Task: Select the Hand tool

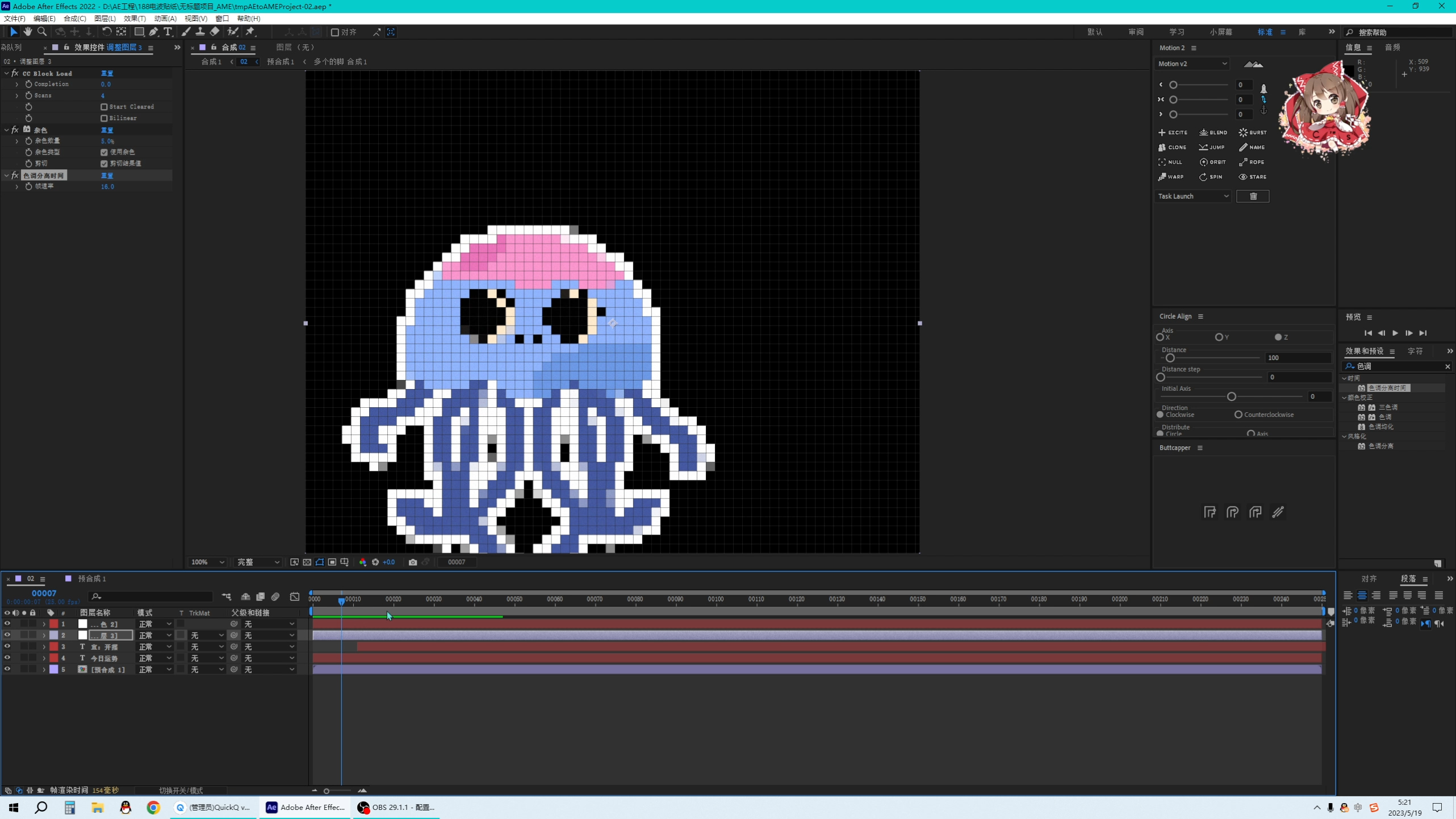Action: [27, 32]
